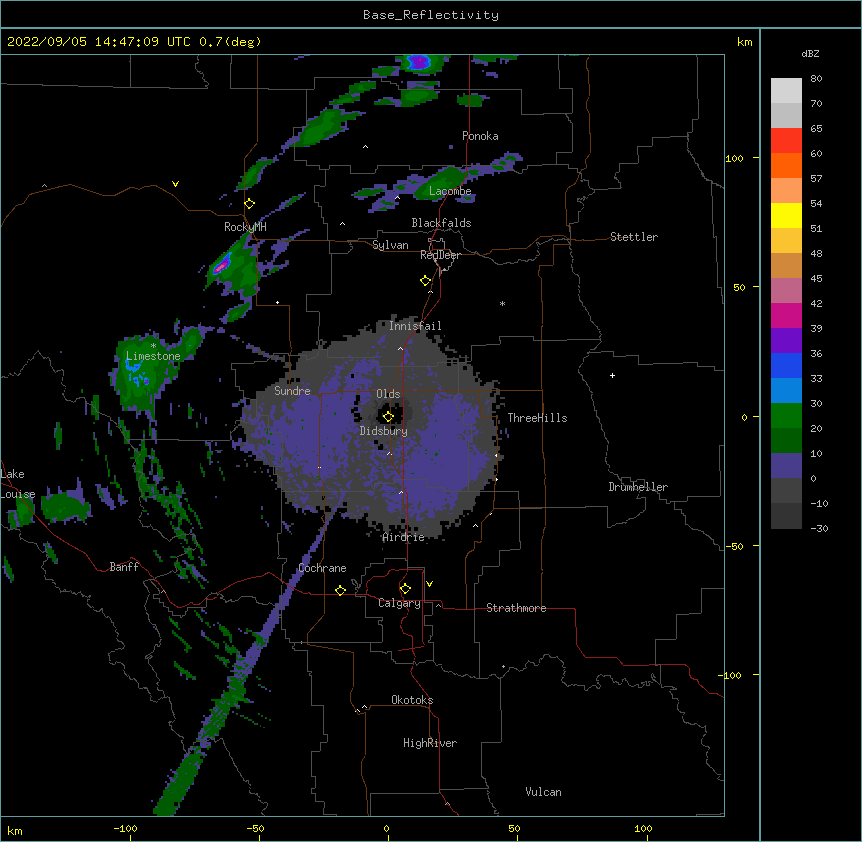Click the Base_Reflectivity title

pos(431,15)
